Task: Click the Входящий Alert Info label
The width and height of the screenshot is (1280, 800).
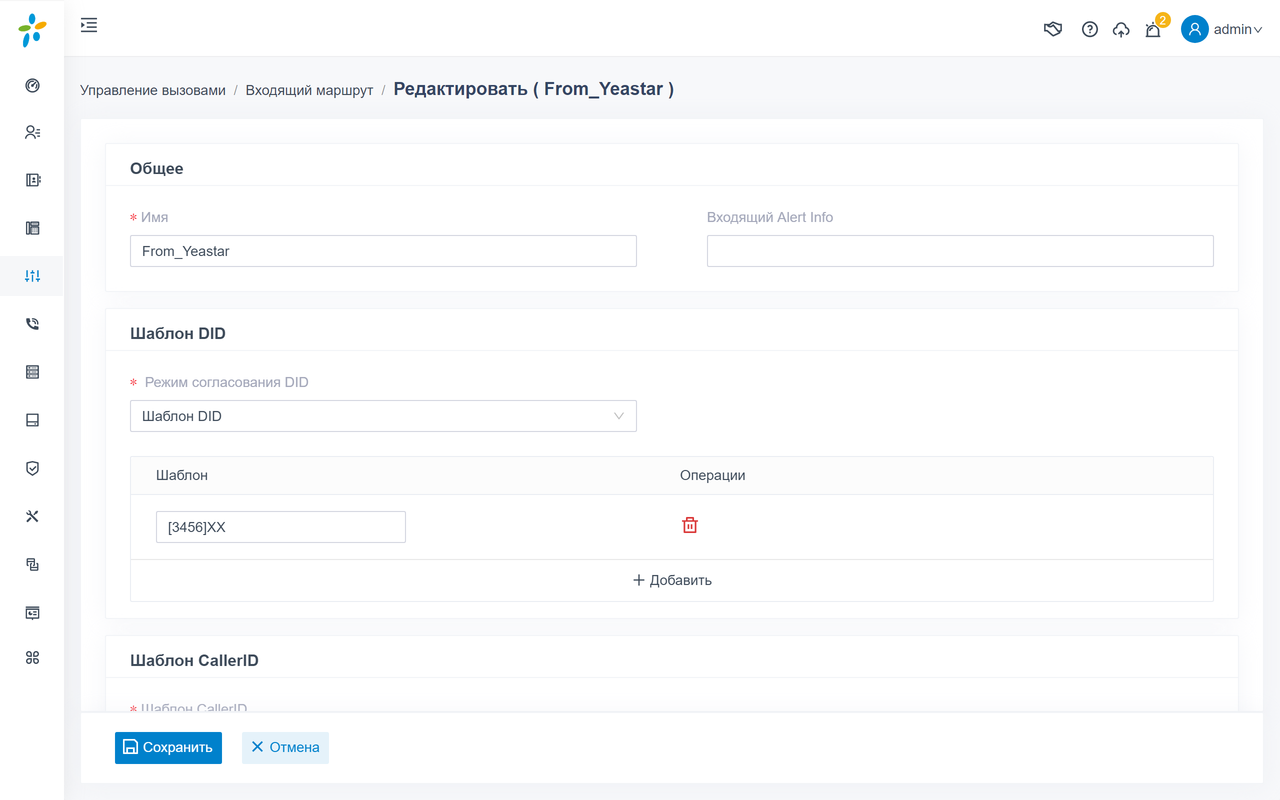Action: click(x=770, y=217)
